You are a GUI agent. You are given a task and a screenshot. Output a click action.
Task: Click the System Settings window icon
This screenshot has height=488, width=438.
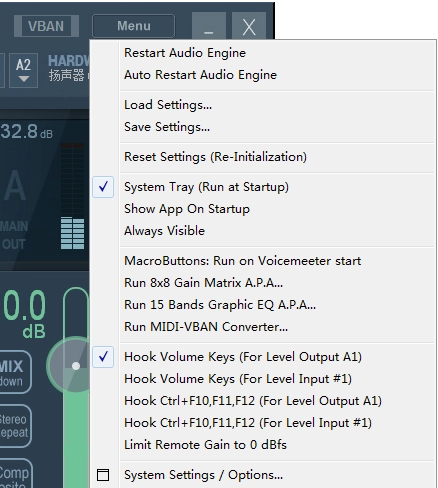[103, 475]
